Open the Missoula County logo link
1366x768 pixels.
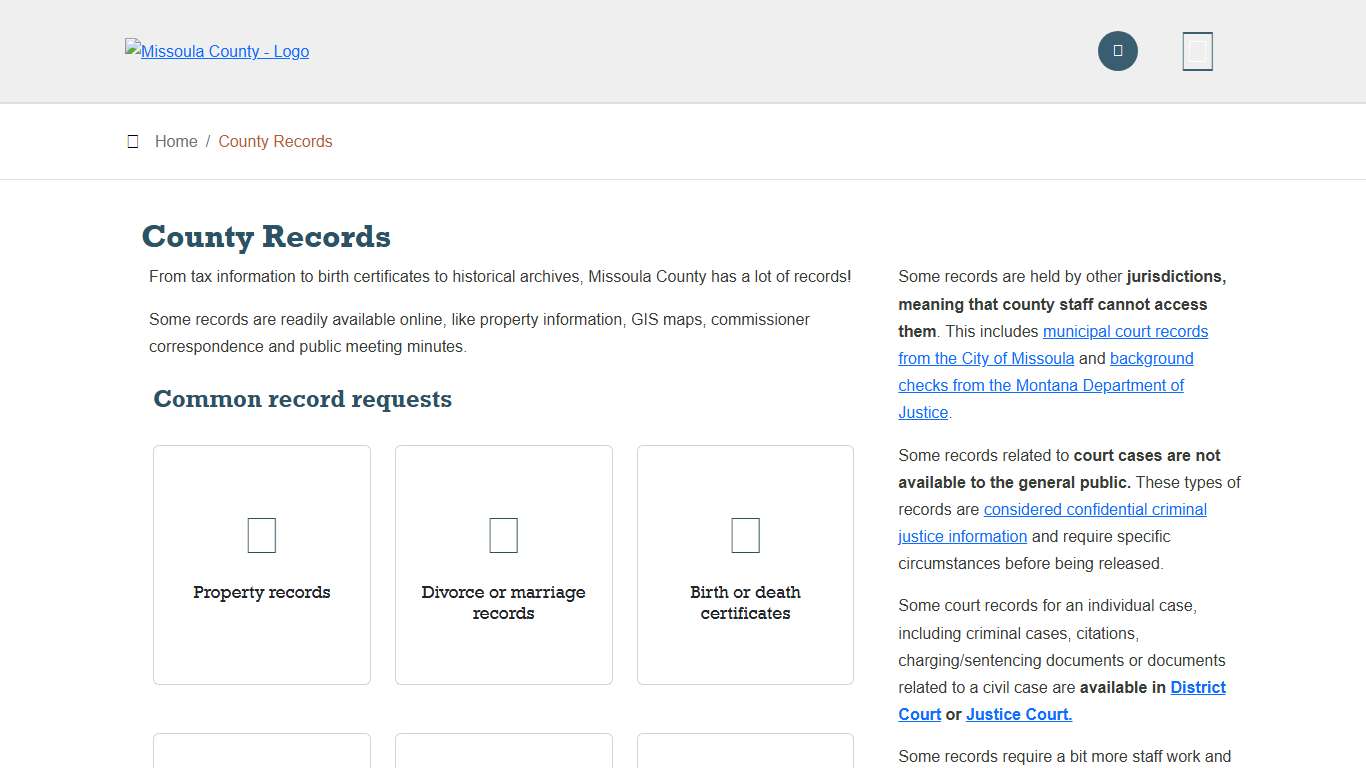coord(216,51)
